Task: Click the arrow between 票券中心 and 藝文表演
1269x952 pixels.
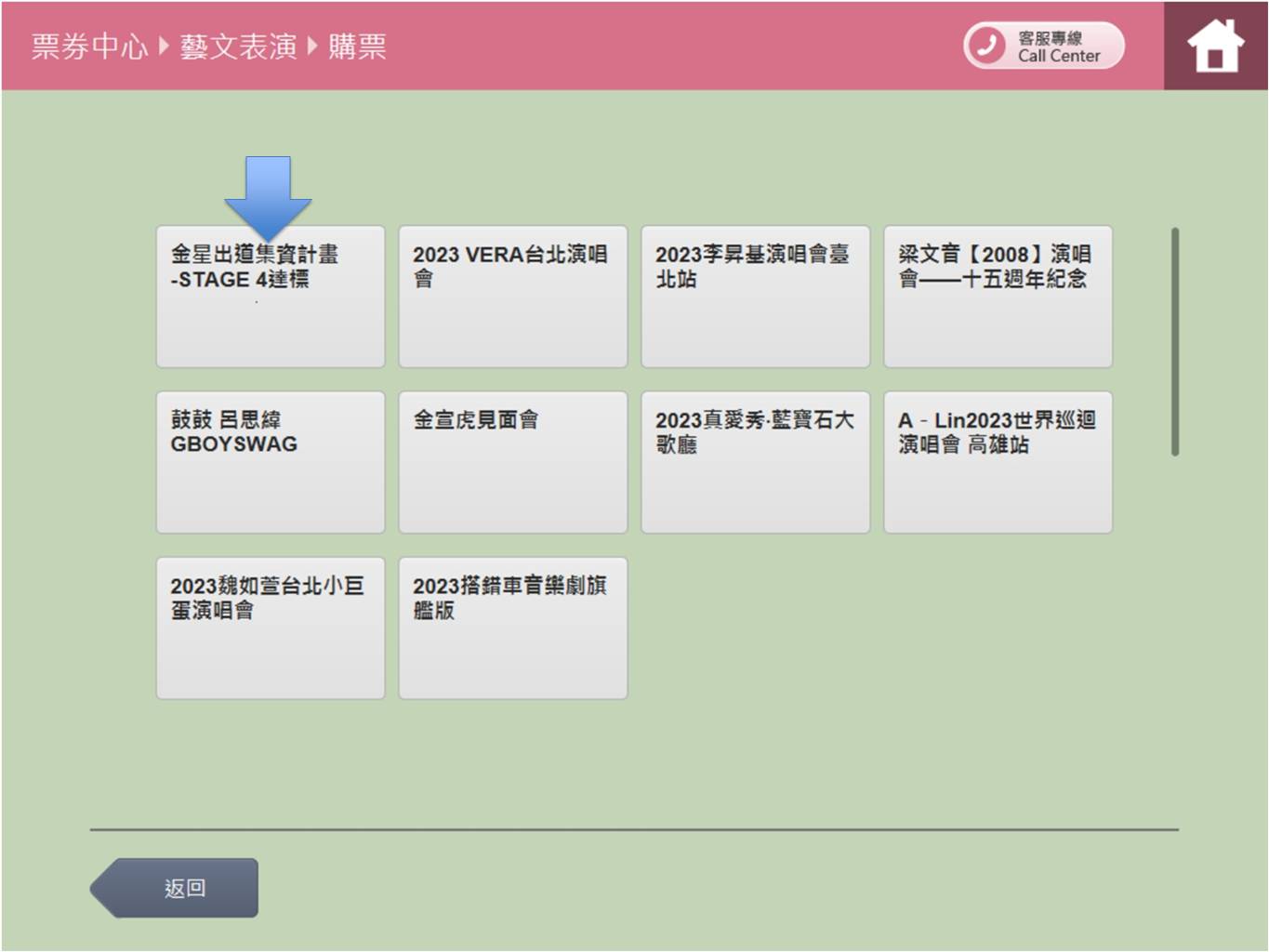Action: pos(164,46)
